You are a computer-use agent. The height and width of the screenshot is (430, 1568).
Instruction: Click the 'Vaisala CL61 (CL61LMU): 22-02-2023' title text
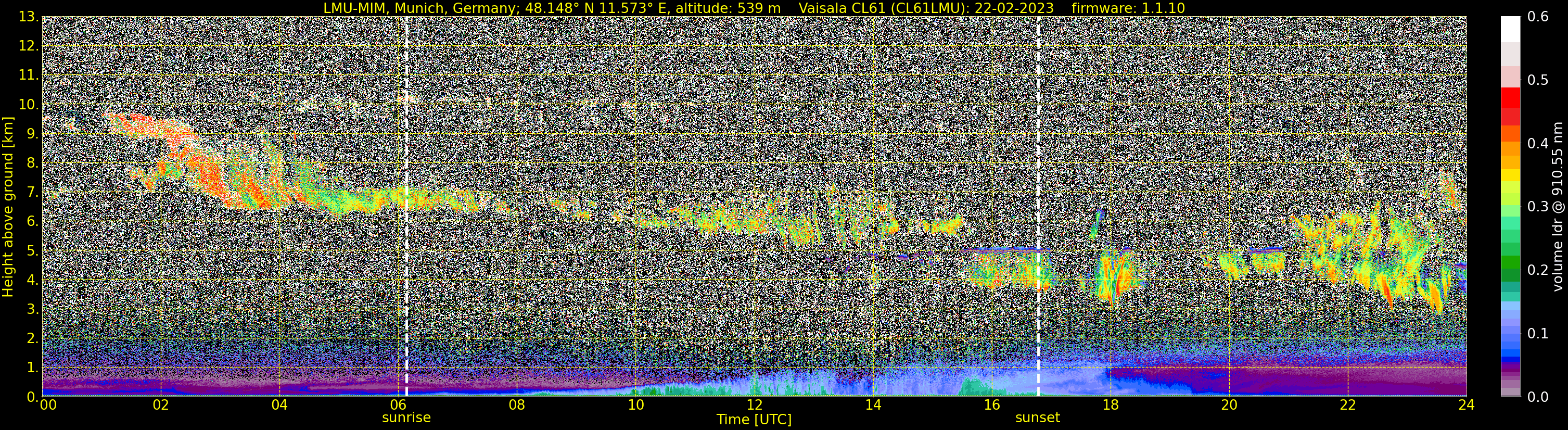point(926,8)
